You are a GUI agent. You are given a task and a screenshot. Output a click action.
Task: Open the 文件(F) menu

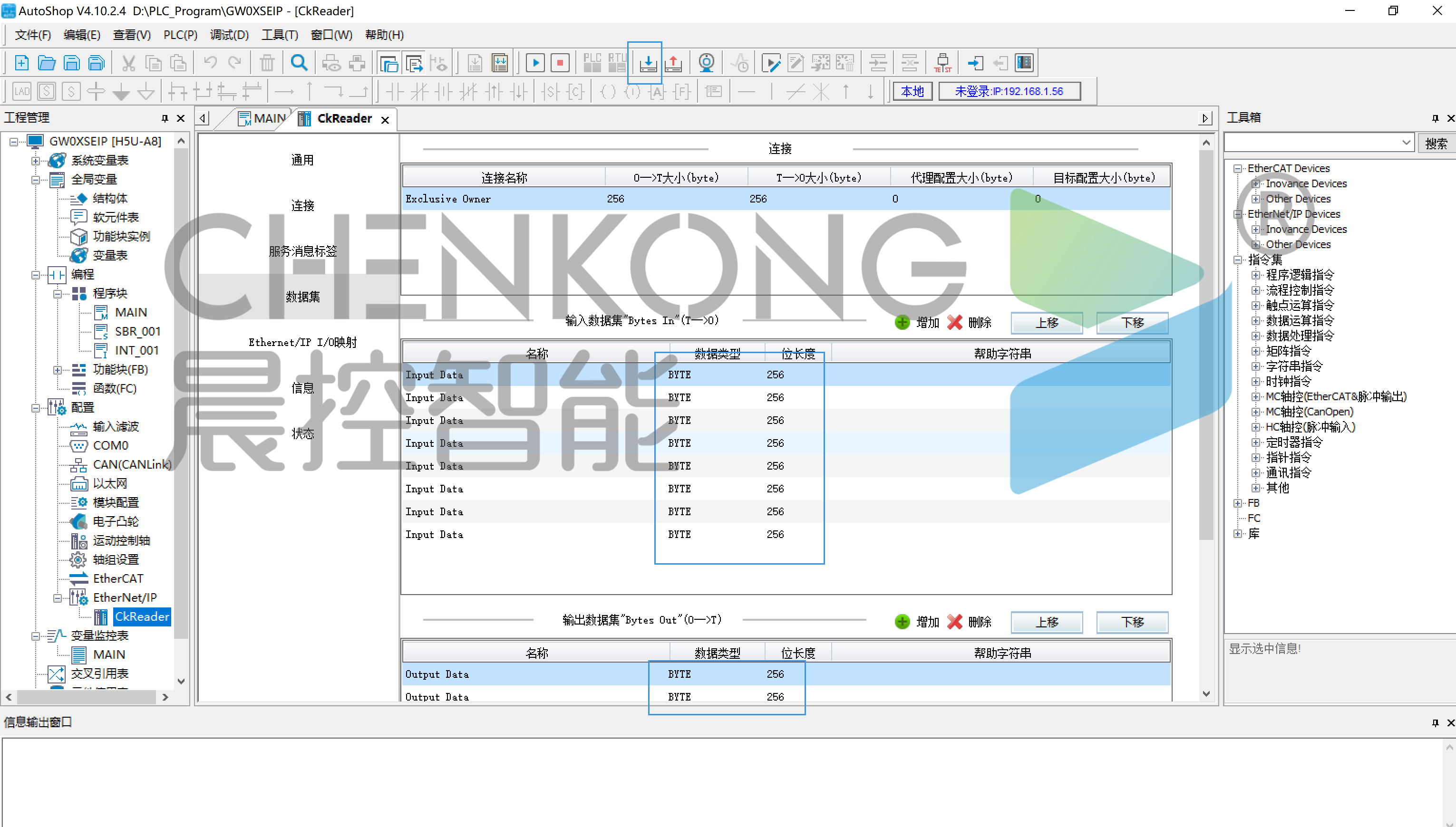[x=33, y=35]
